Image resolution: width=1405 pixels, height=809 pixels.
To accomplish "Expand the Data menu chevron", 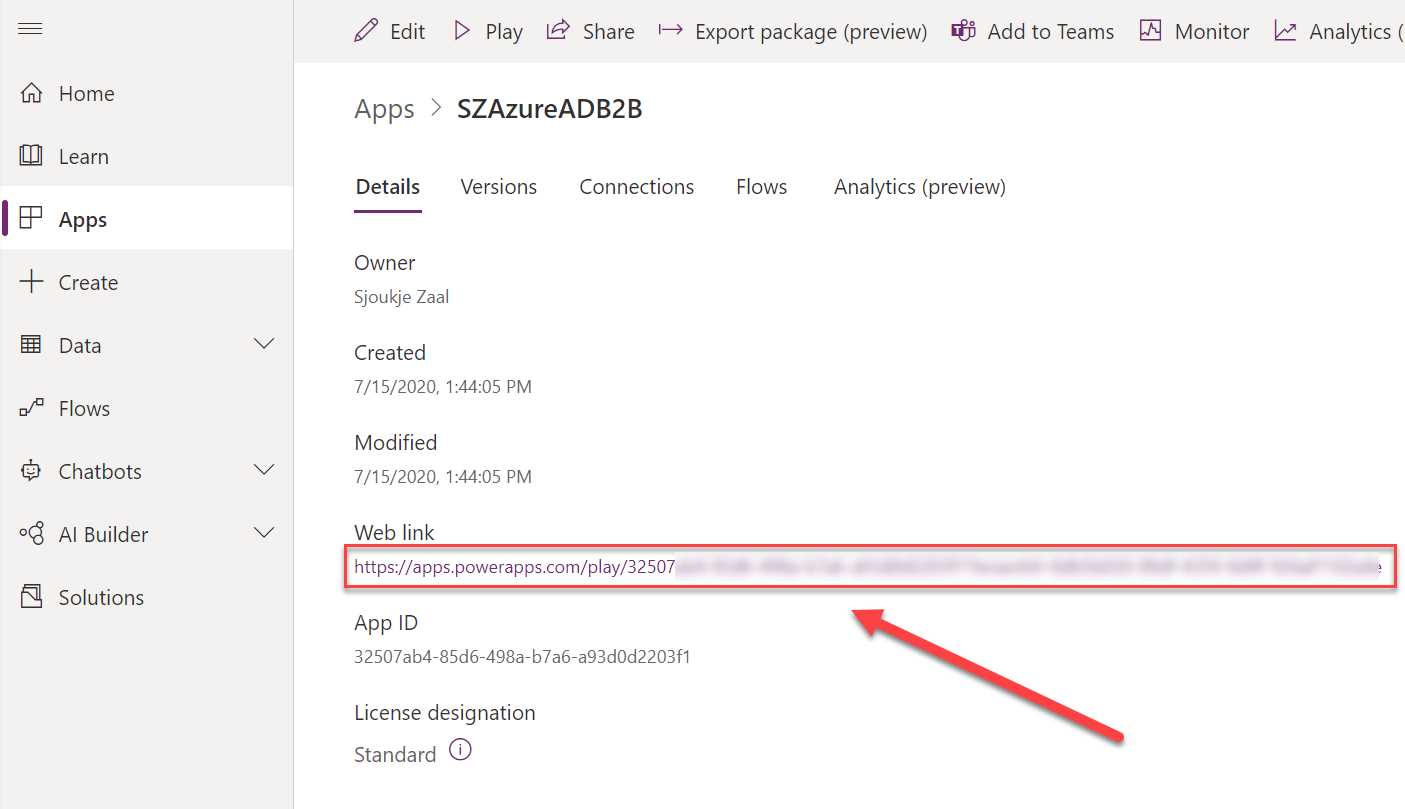I will coord(264,344).
